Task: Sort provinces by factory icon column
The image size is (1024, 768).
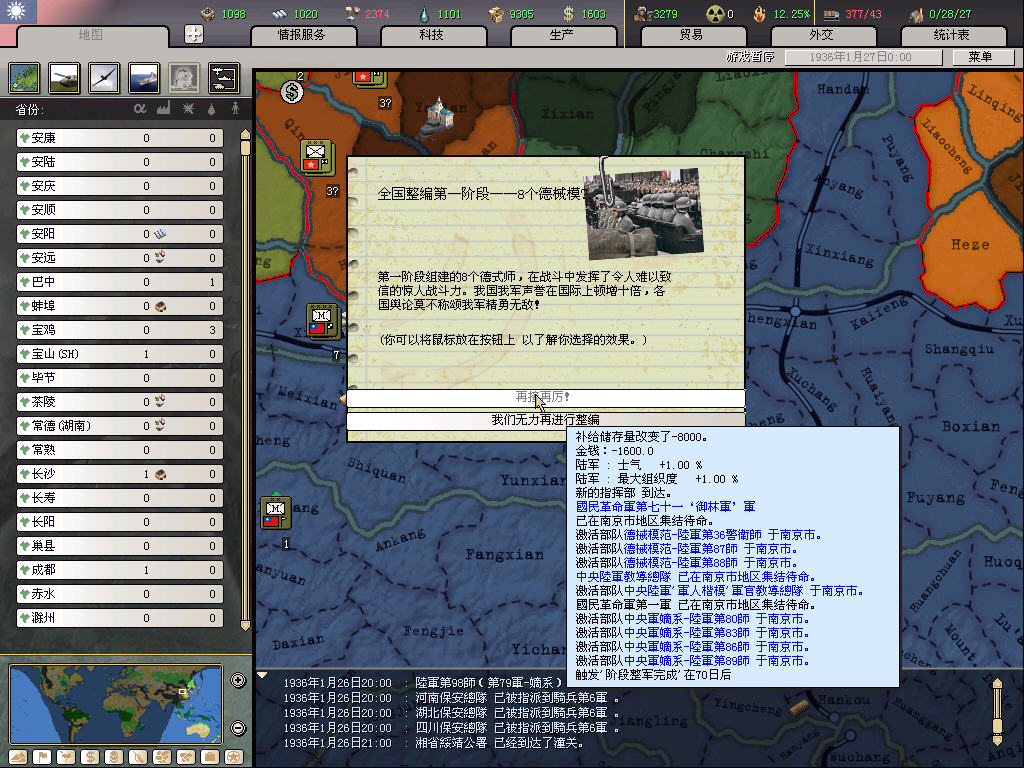Action: [x=163, y=108]
